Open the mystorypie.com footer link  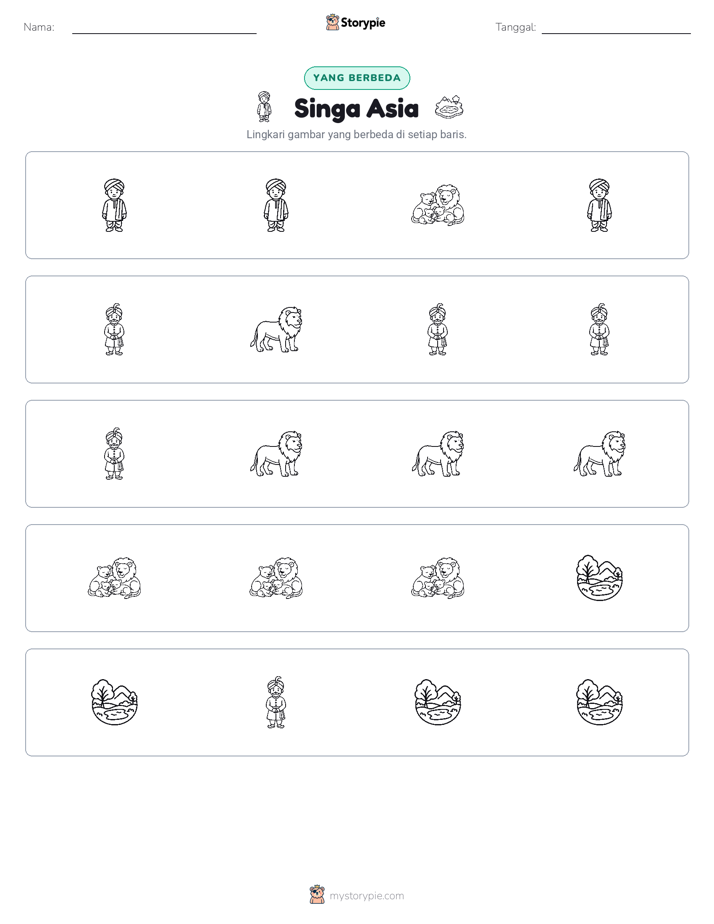tap(366, 896)
